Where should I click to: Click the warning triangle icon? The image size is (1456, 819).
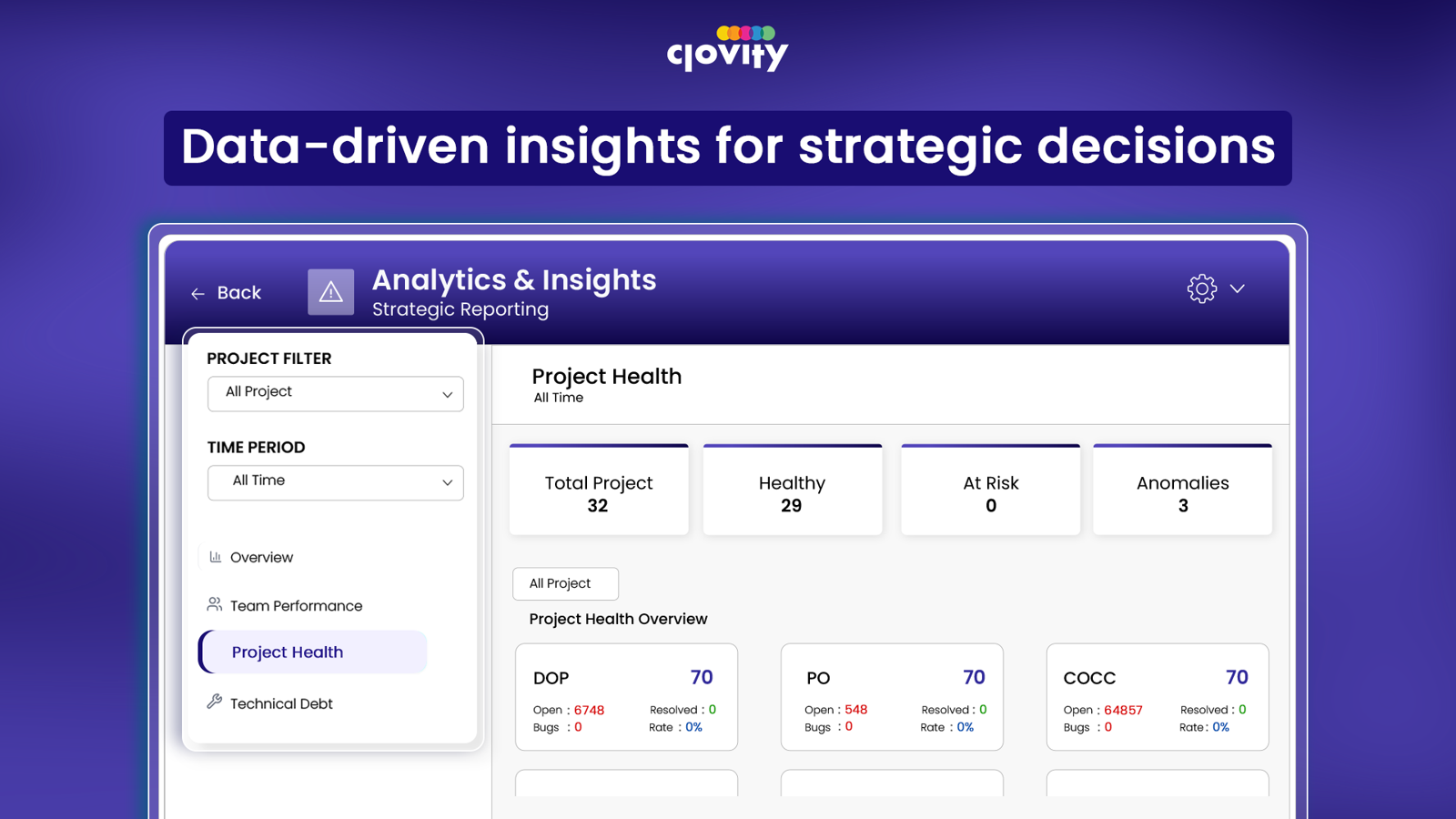tap(330, 292)
